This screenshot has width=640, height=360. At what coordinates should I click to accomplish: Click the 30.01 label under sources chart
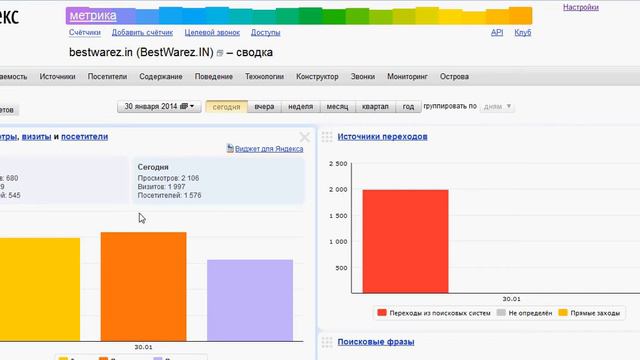point(511,299)
